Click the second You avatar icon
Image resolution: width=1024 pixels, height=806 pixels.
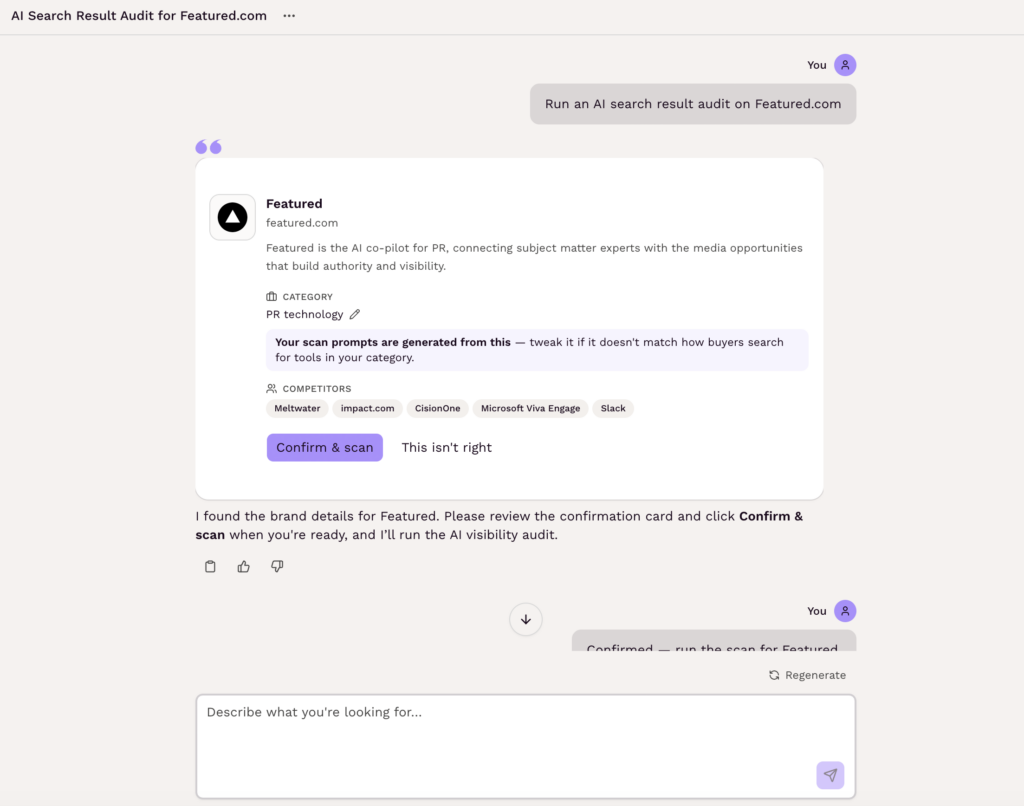pyautogui.click(x=845, y=611)
